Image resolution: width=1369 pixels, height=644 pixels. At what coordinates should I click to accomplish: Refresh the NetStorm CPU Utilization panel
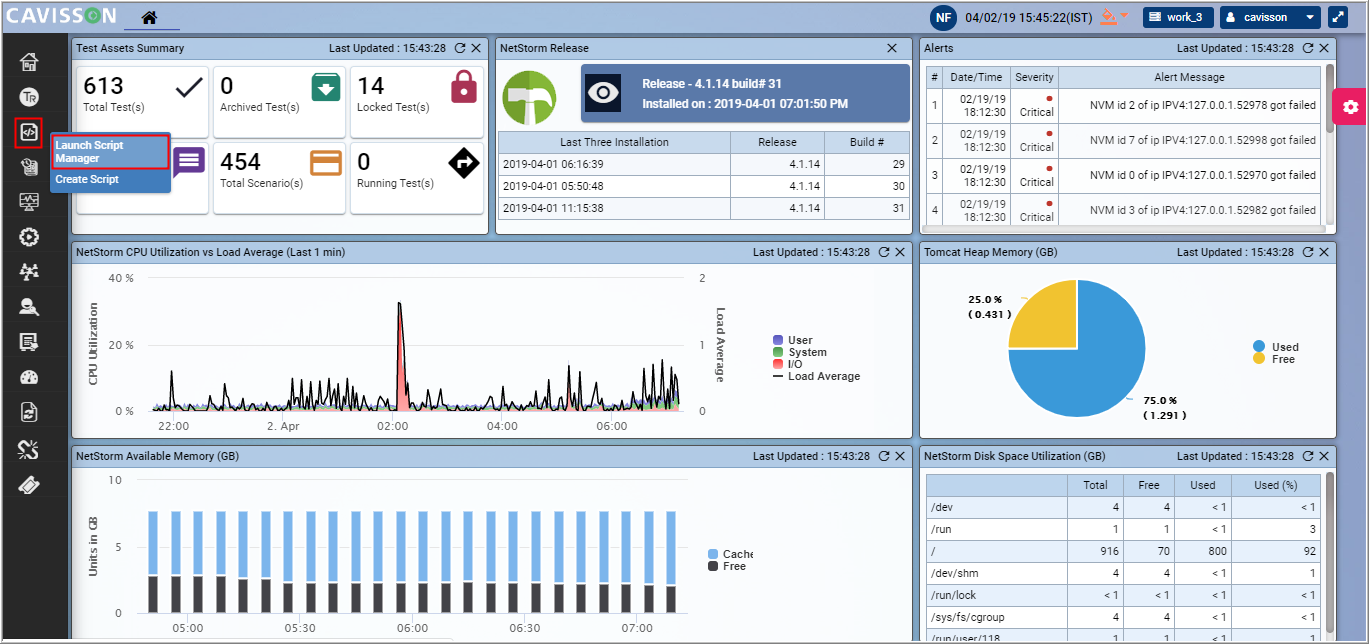(x=884, y=252)
